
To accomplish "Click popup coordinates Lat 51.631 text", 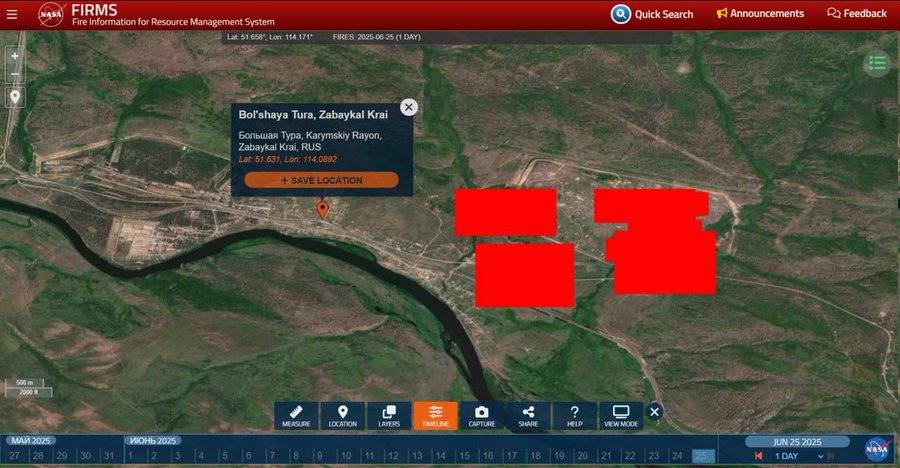I will [x=288, y=159].
